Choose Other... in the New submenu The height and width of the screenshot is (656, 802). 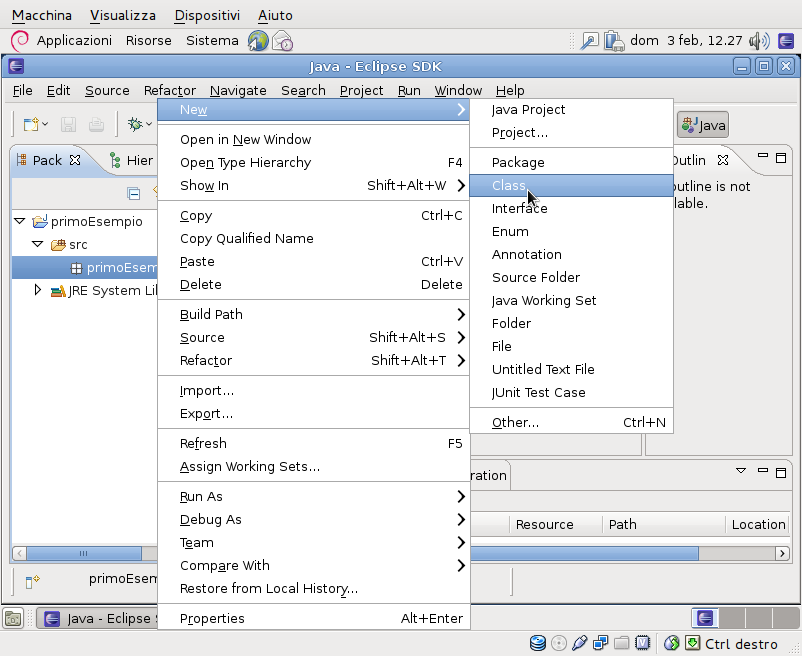(571, 422)
